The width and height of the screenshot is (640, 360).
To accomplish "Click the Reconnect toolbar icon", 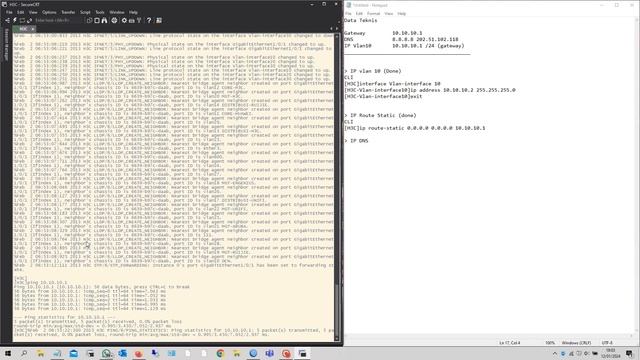I will pos(29,20).
